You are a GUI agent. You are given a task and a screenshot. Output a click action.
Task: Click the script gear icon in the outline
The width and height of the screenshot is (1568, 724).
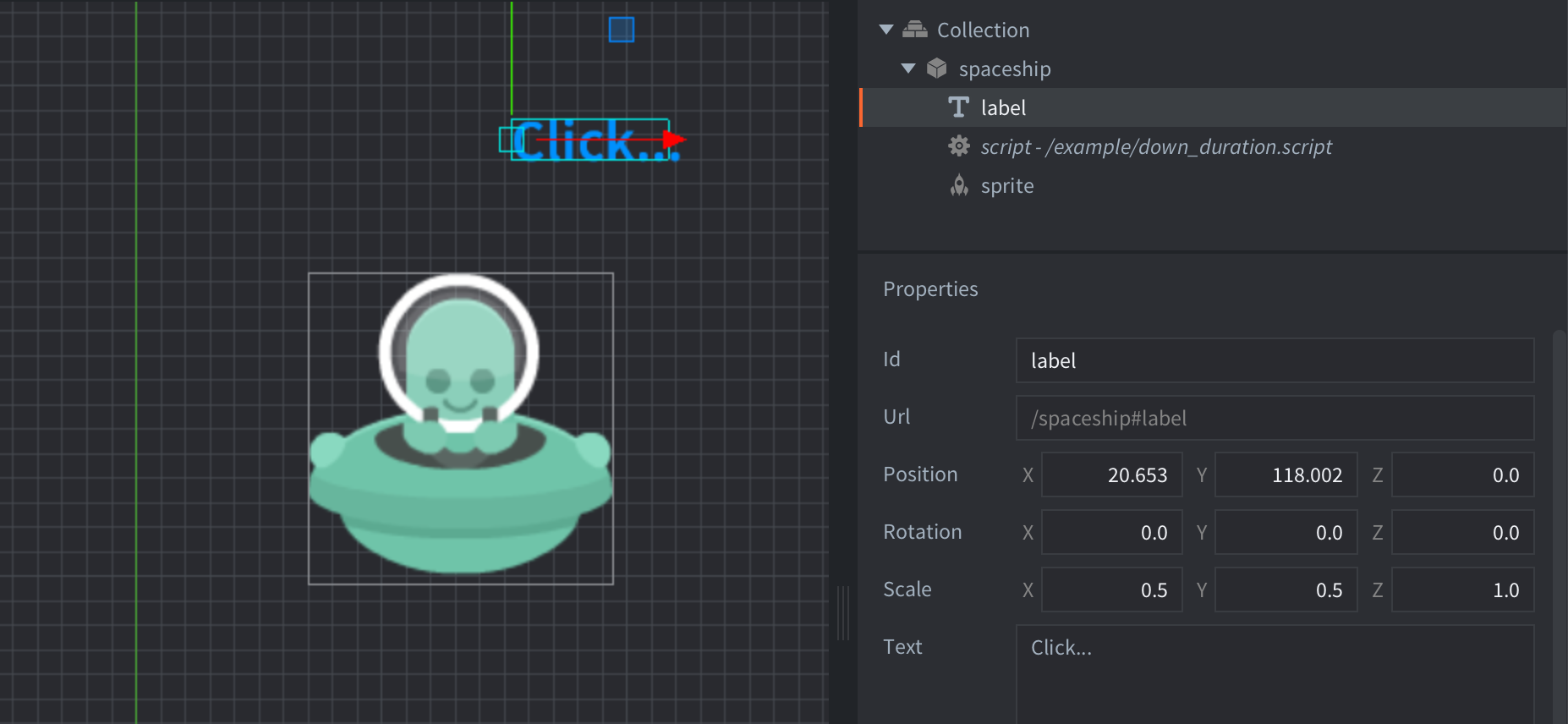pos(958,146)
